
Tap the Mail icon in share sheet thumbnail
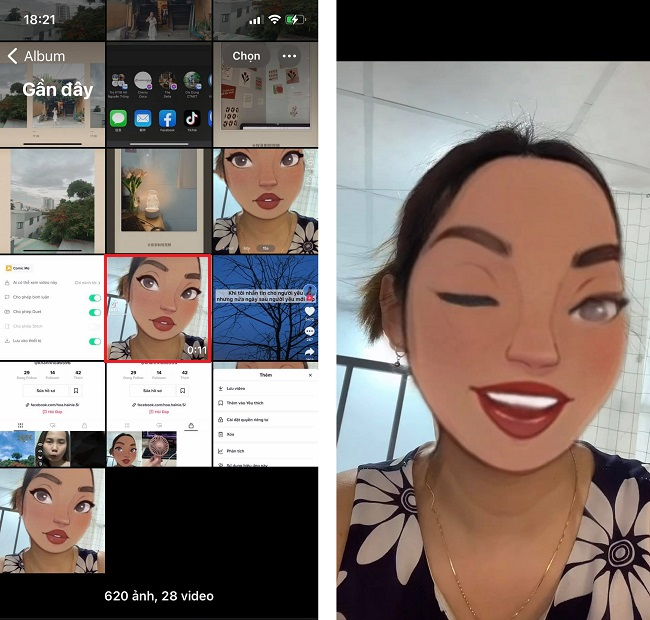(143, 119)
